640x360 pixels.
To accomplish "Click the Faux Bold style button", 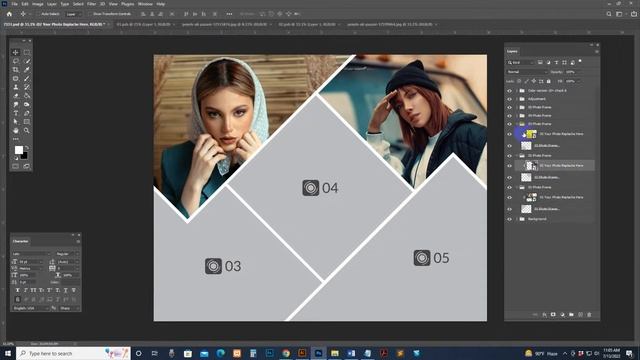I will (17, 290).
